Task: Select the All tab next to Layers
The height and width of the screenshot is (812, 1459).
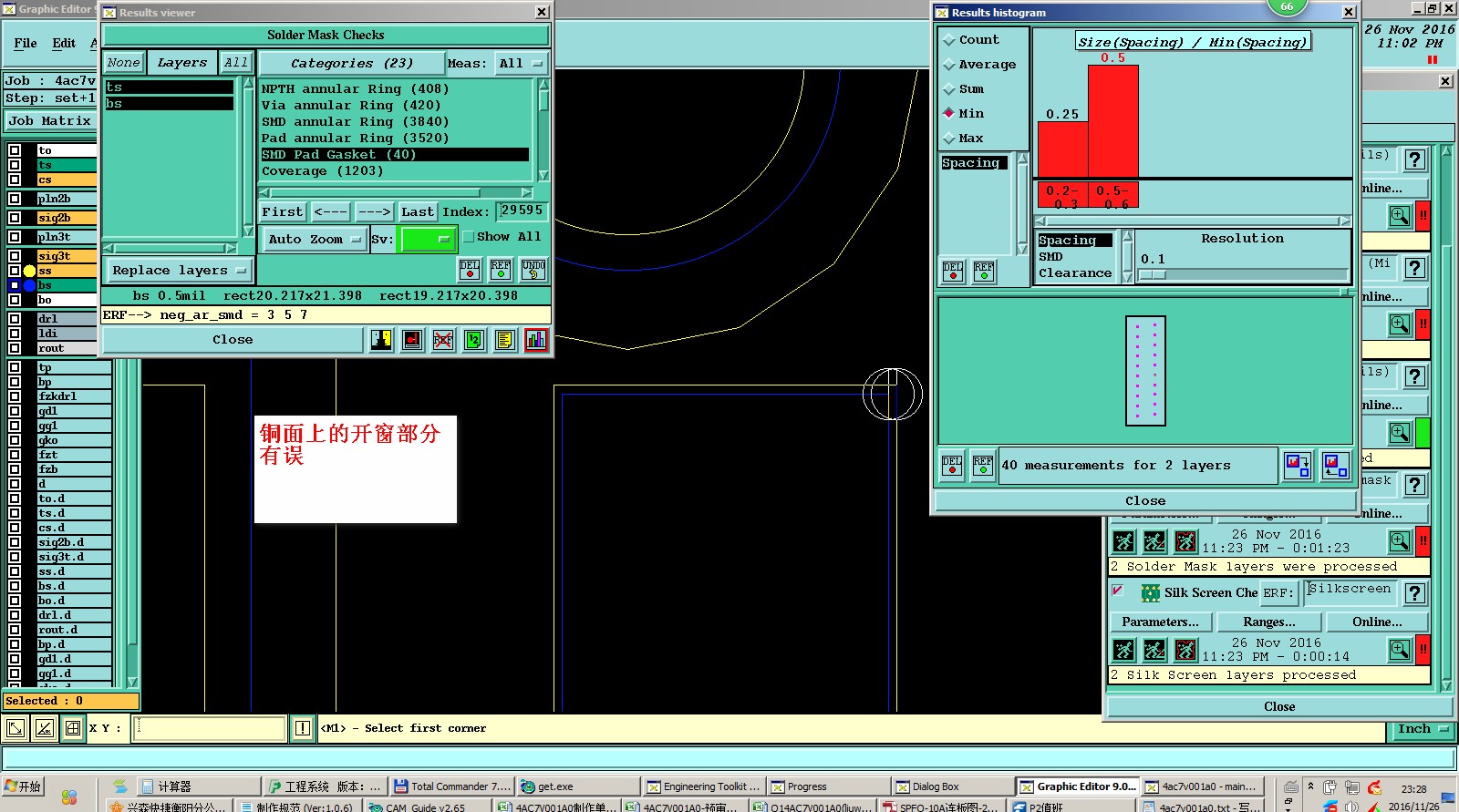Action: pos(236,63)
